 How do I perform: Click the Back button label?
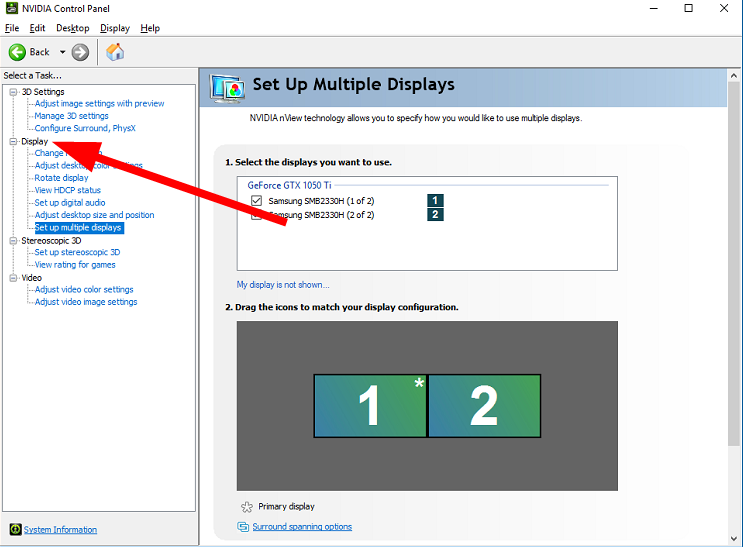click(x=39, y=52)
